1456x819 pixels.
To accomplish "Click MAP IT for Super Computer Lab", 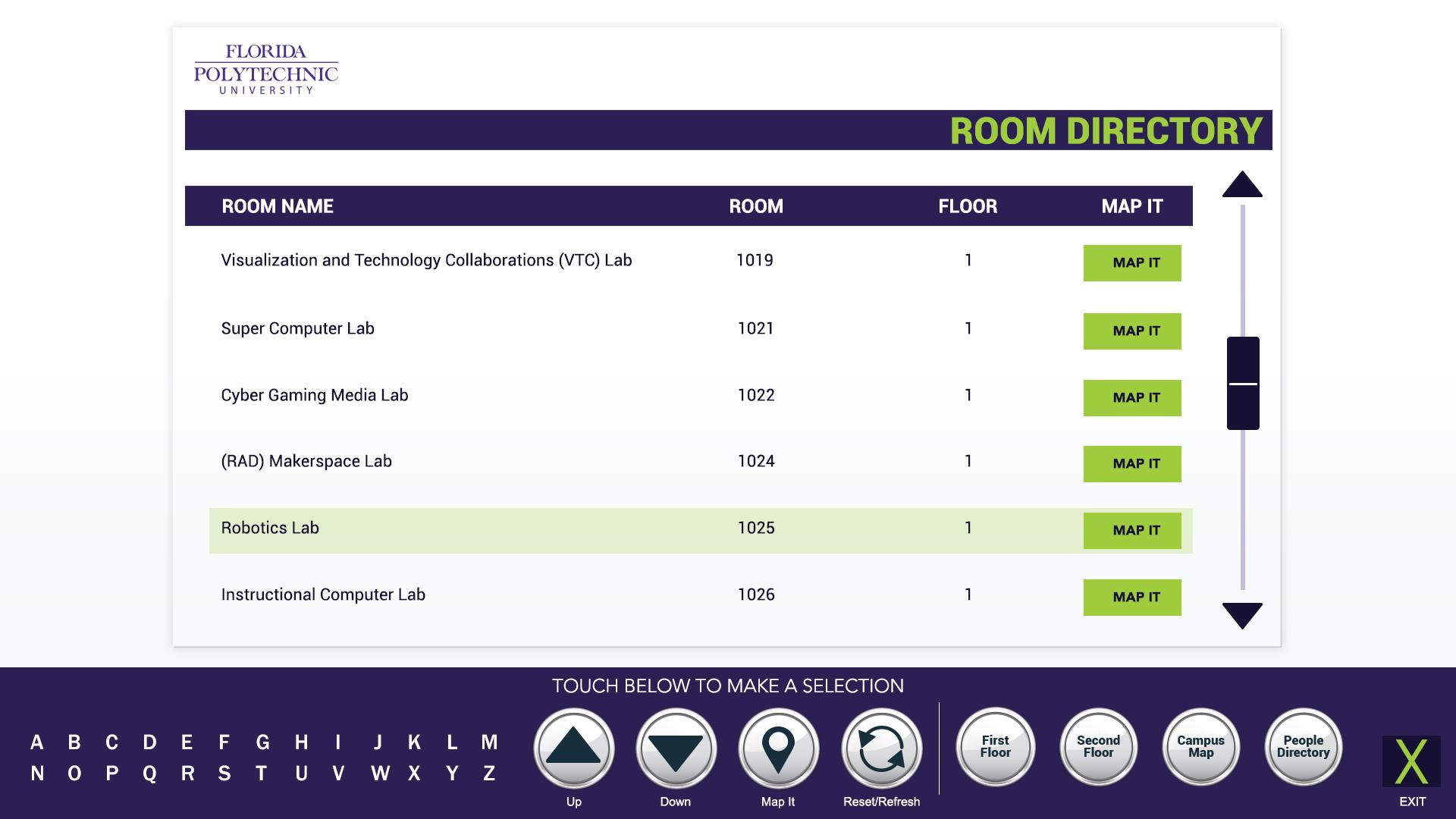I will pos(1131,331).
